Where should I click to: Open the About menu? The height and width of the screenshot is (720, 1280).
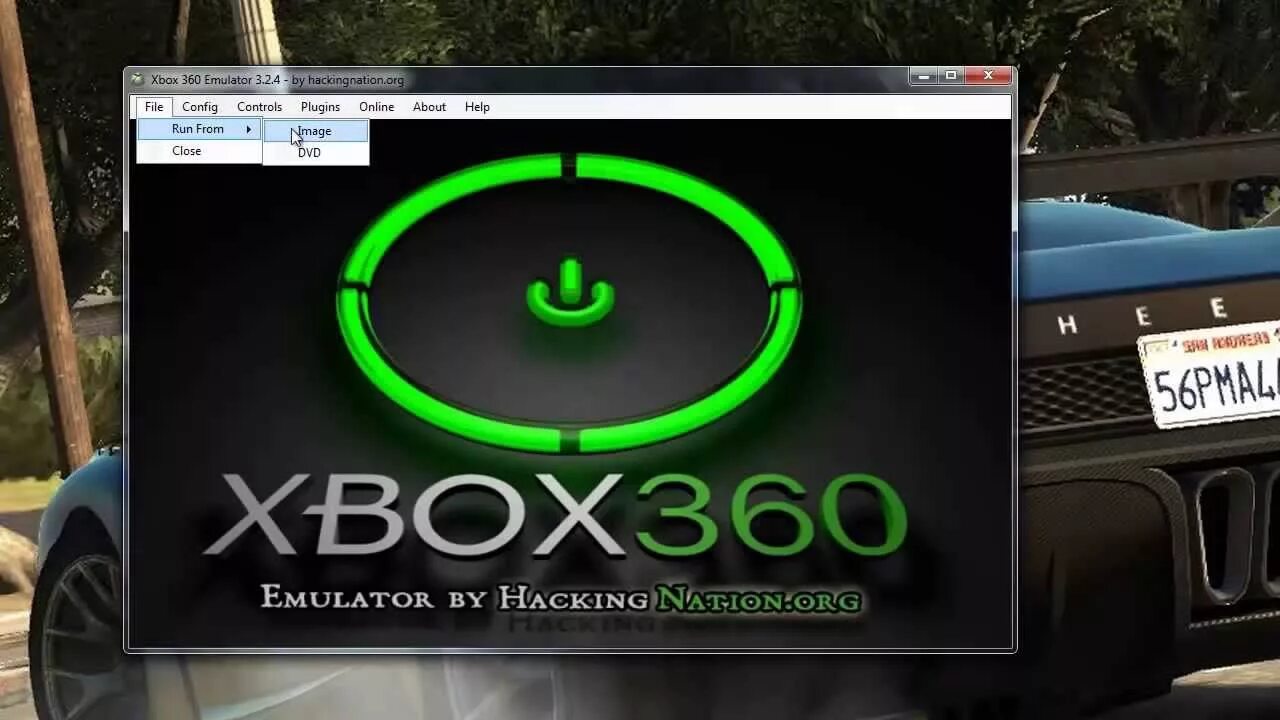pos(429,107)
